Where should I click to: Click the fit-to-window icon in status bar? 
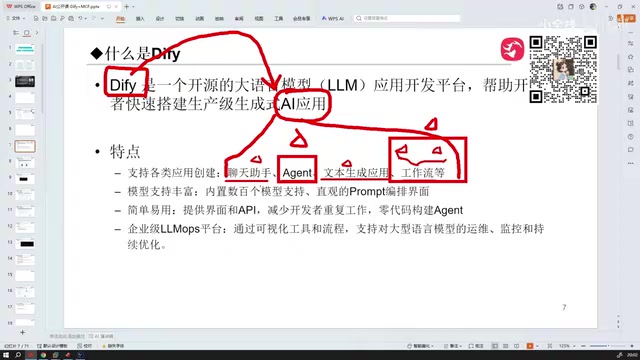point(550,346)
